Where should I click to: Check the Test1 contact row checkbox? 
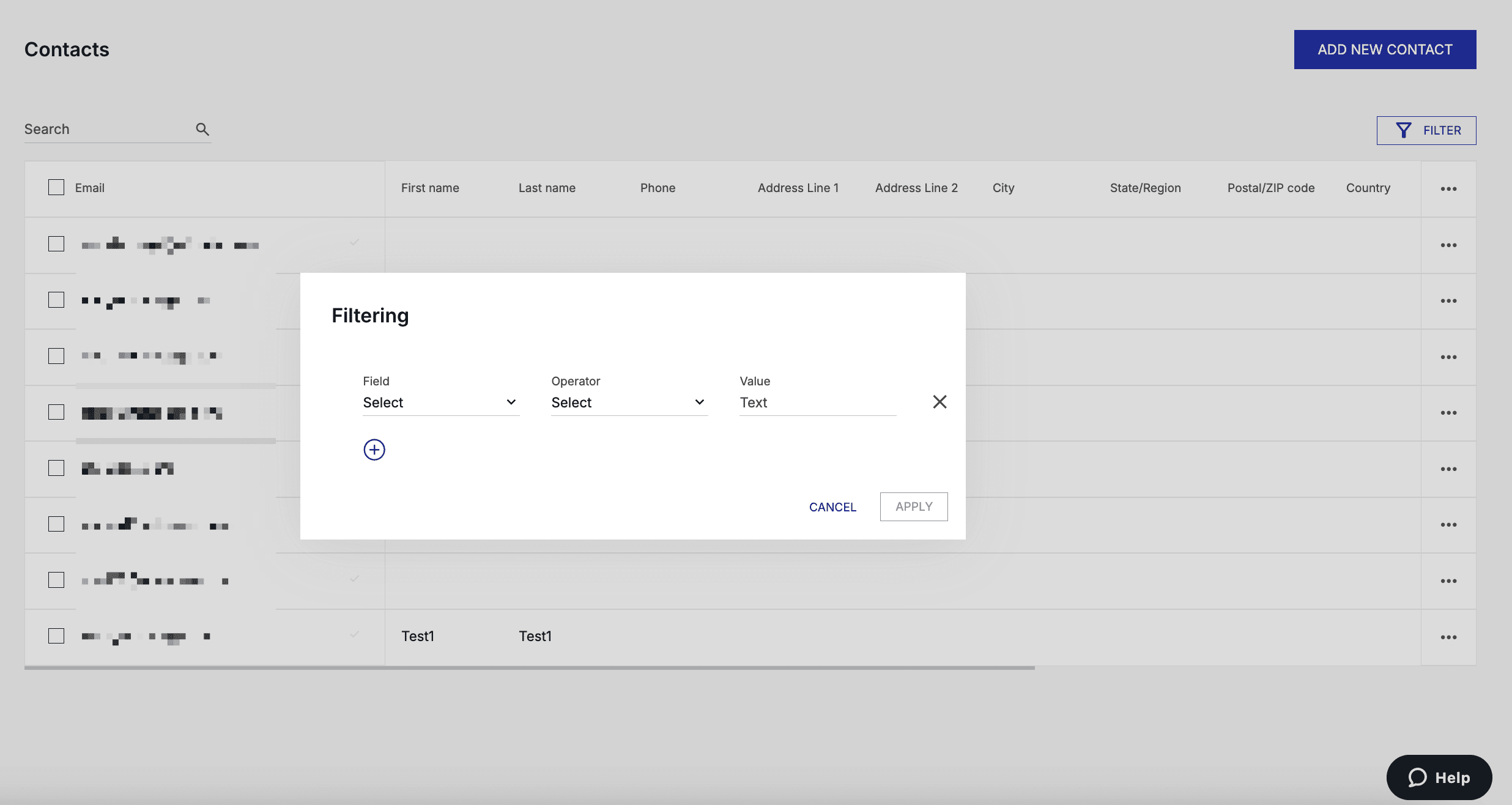coord(56,636)
